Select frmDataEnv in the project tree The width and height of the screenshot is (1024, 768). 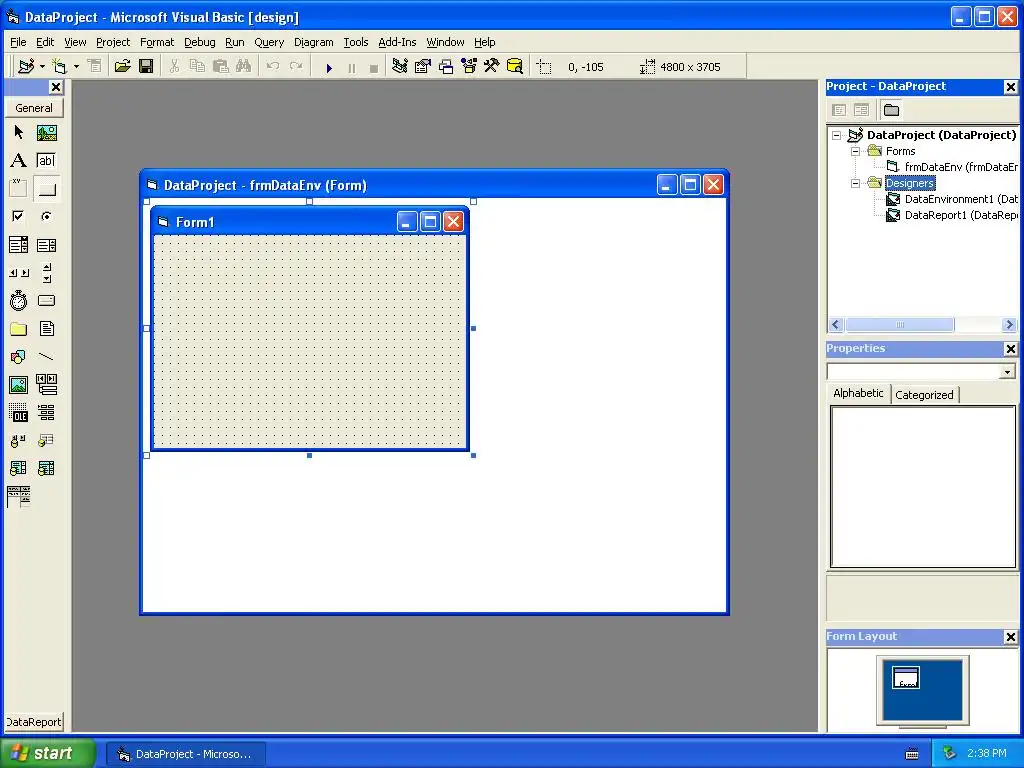point(961,167)
